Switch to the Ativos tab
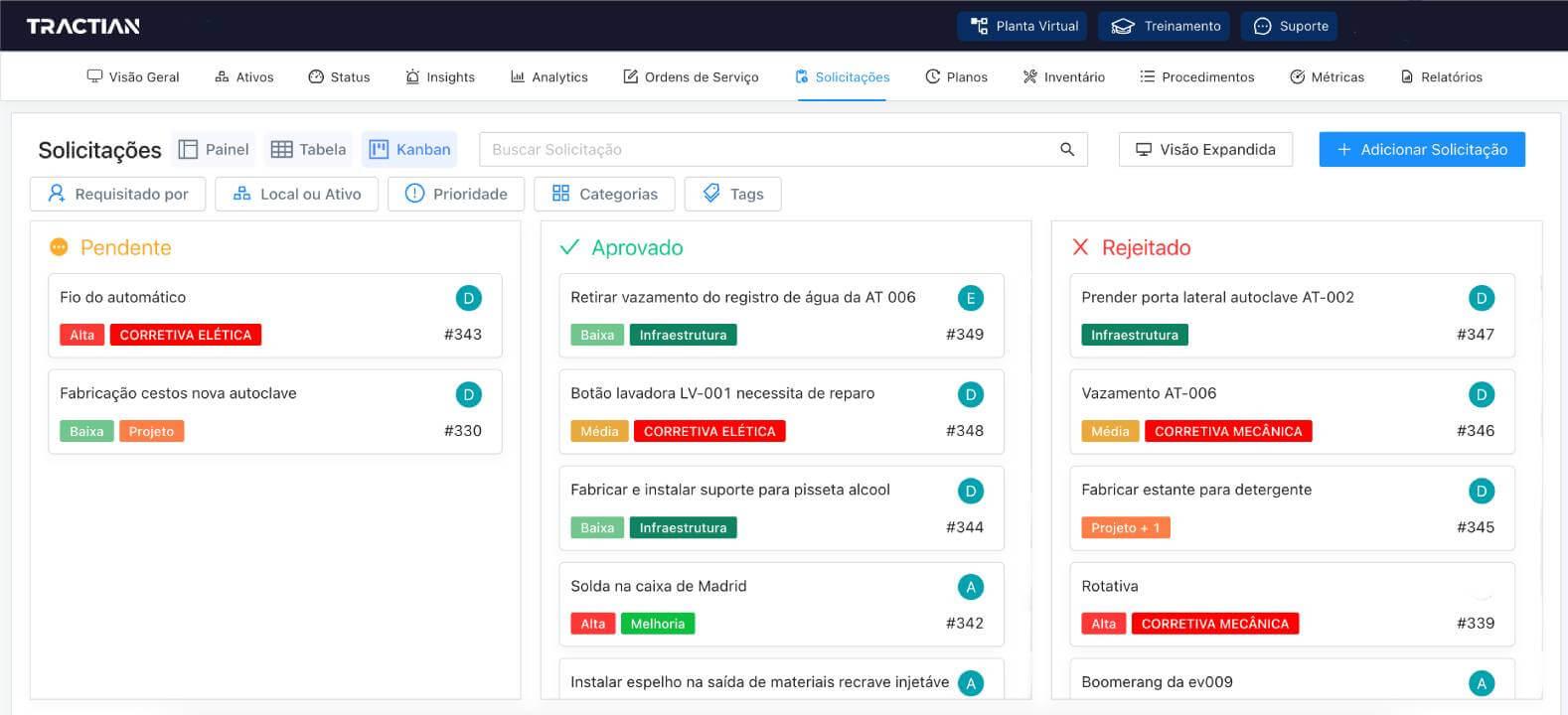Screen dimensions: 1568x715 point(244,76)
